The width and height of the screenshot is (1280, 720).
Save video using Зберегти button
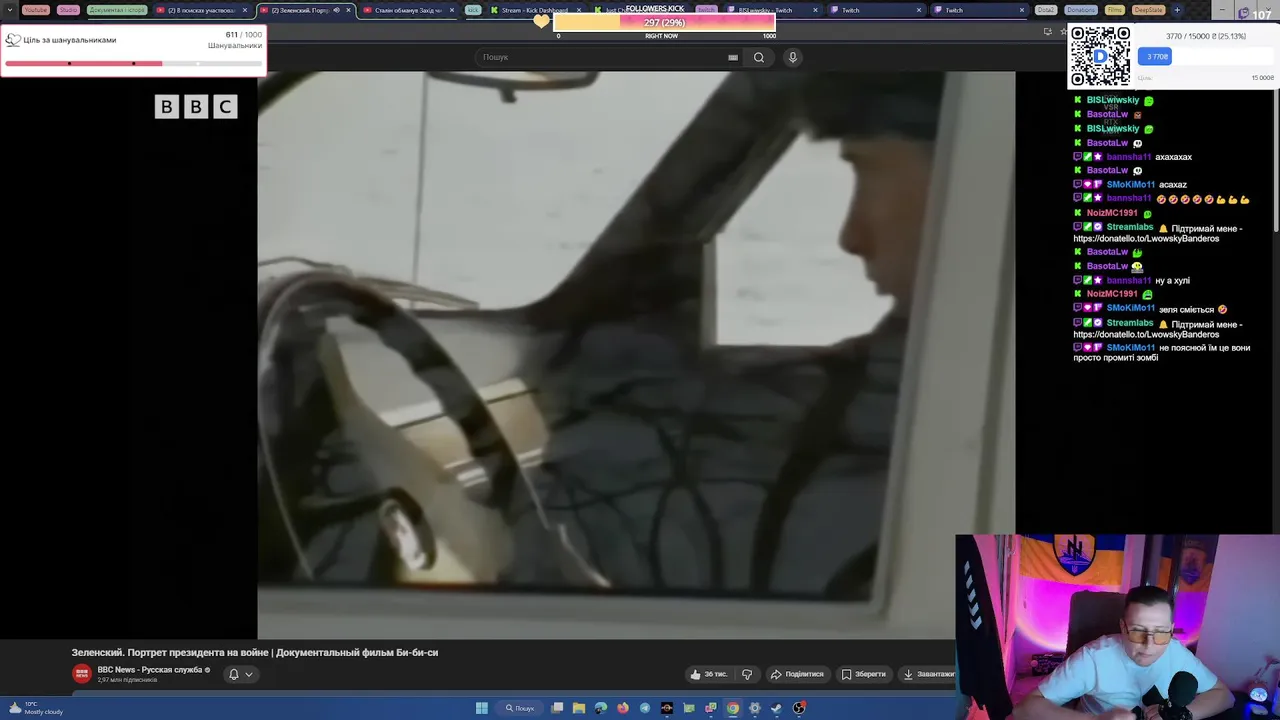(x=865, y=674)
